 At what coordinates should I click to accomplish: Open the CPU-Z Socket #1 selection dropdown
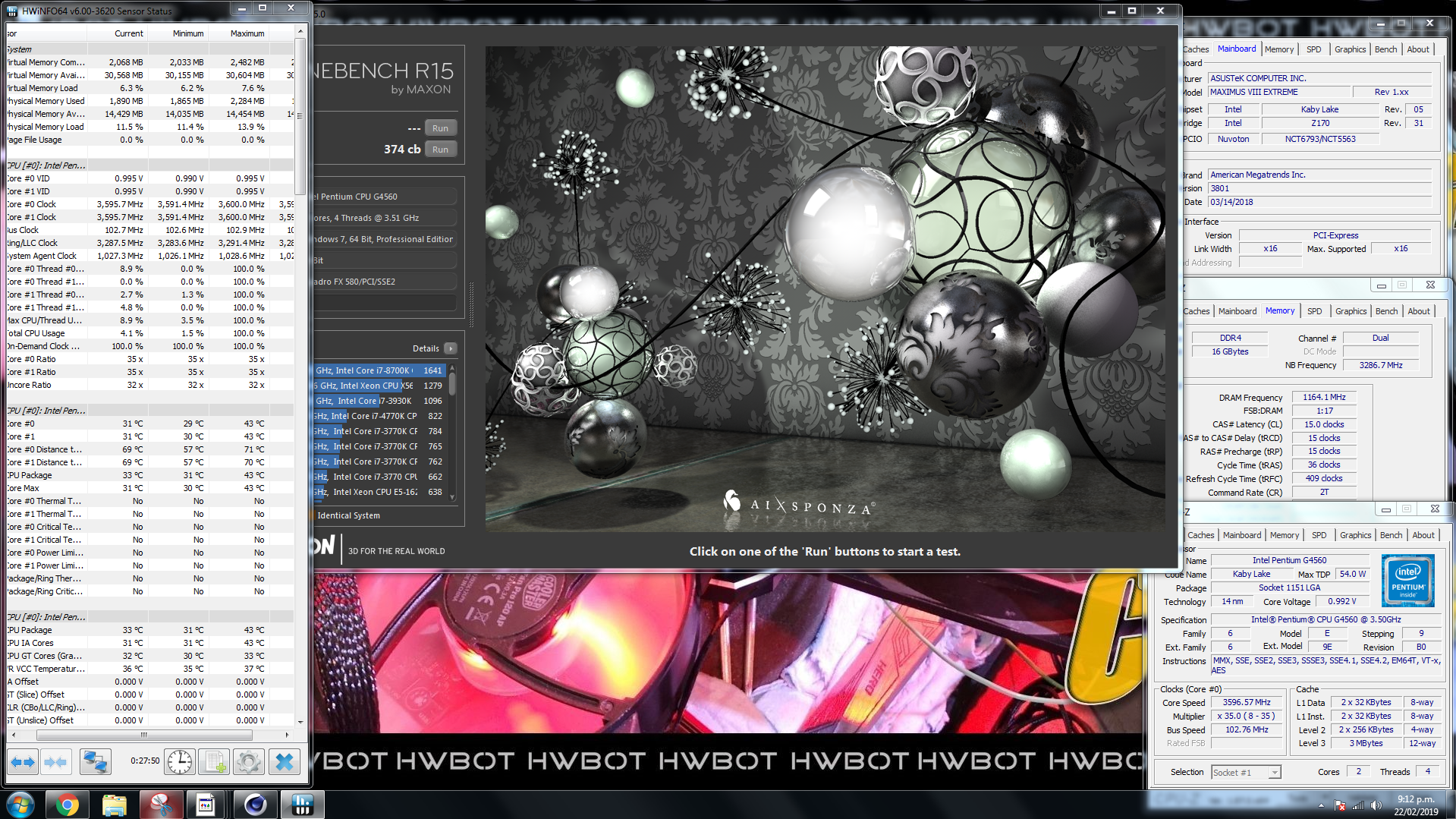click(x=1246, y=772)
